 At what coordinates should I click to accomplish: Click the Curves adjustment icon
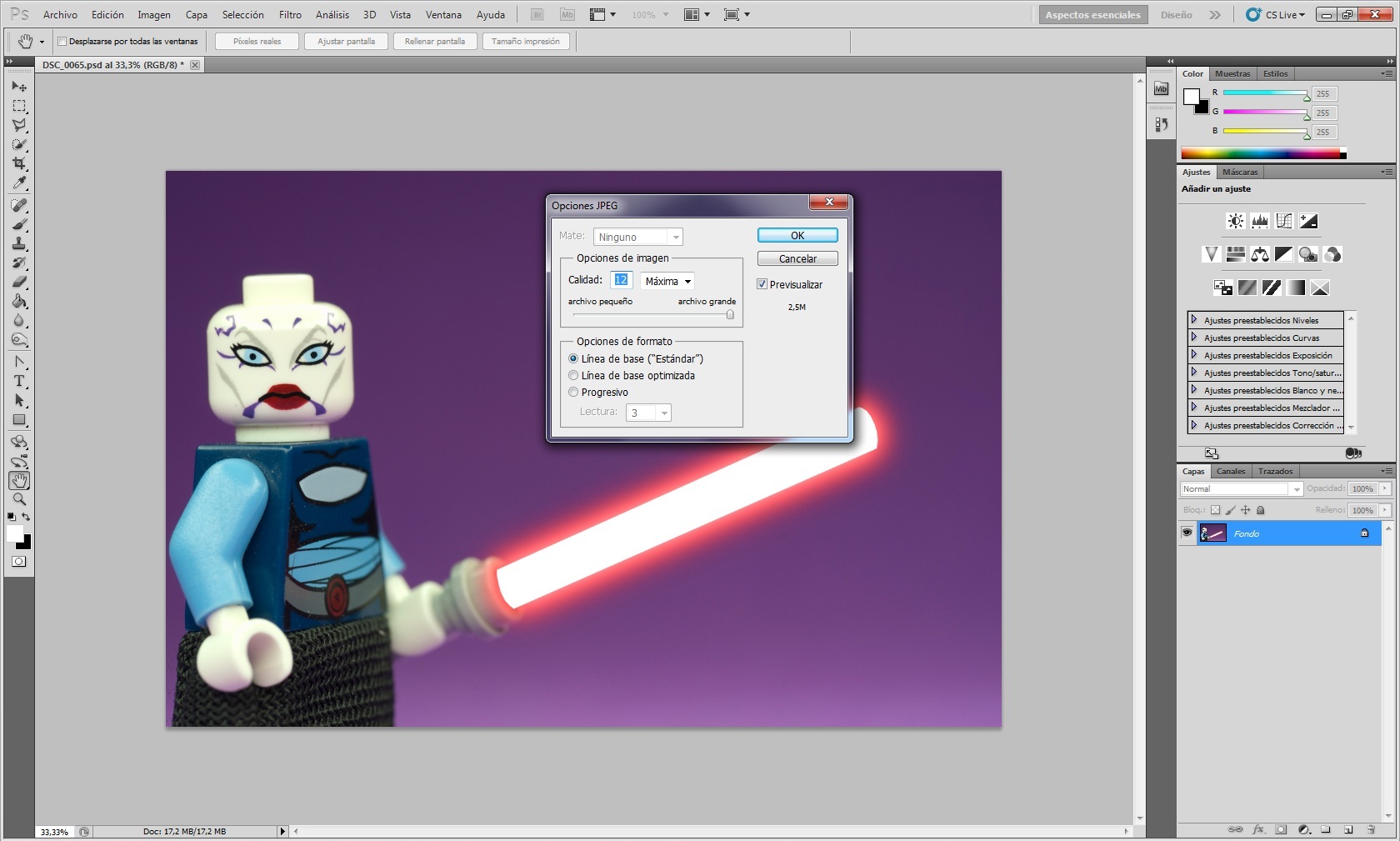(1283, 221)
